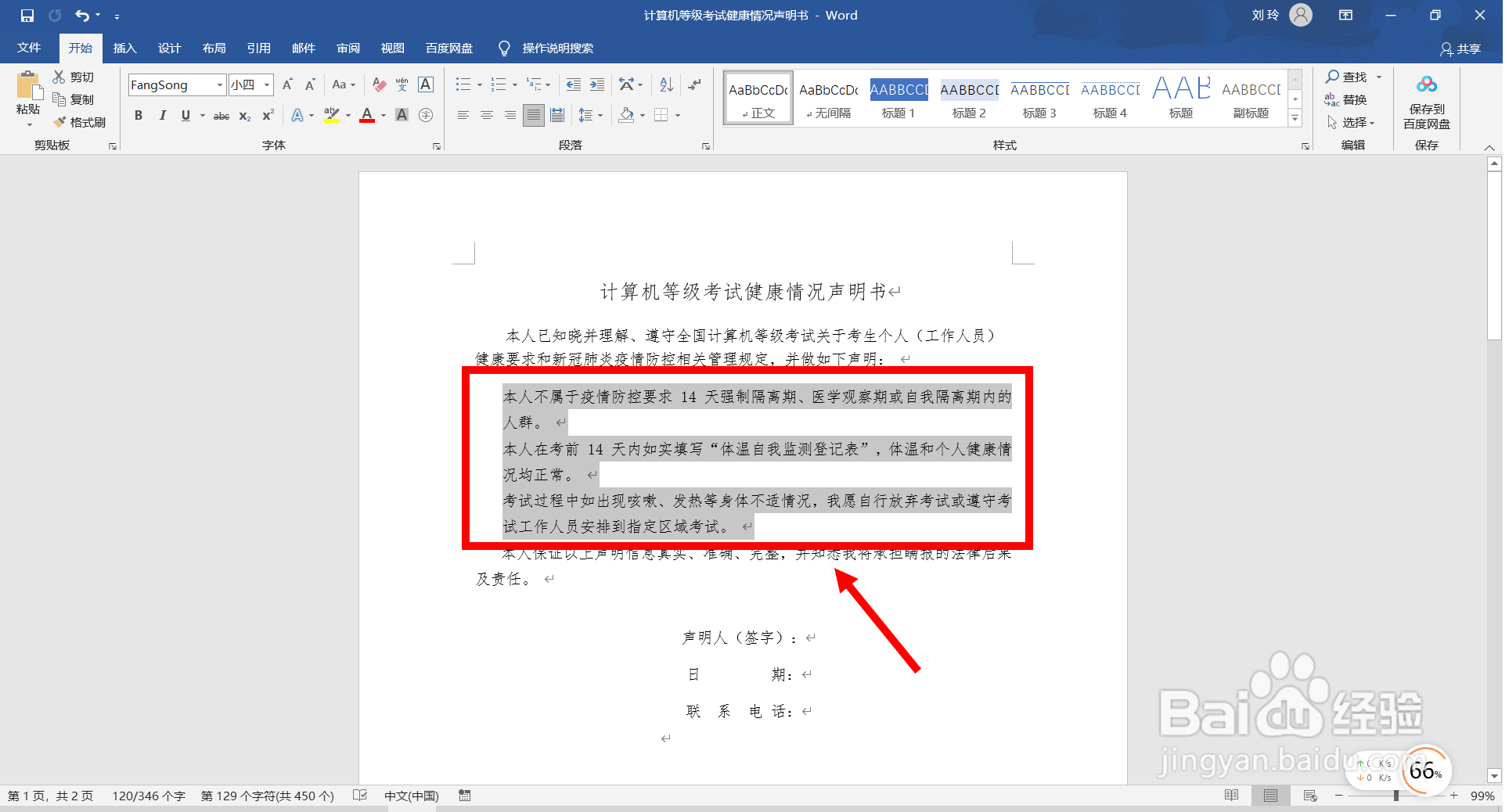This screenshot has height=812, width=1509.
Task: Apply yellow text highlight color
Action: click(332, 116)
